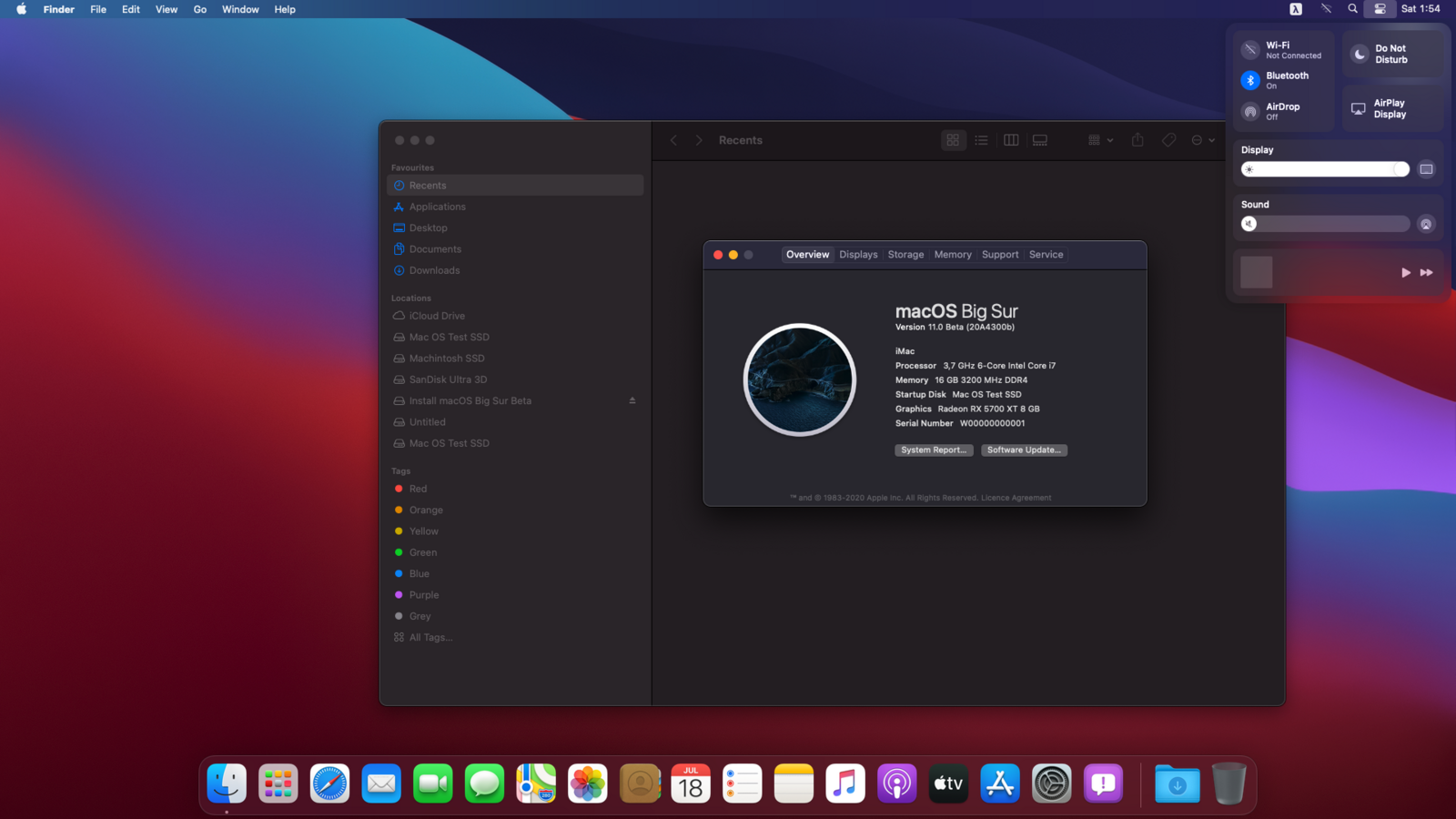Image resolution: width=1456 pixels, height=819 pixels.
Task: Switch Finder to gallery view
Action: click(x=1040, y=140)
